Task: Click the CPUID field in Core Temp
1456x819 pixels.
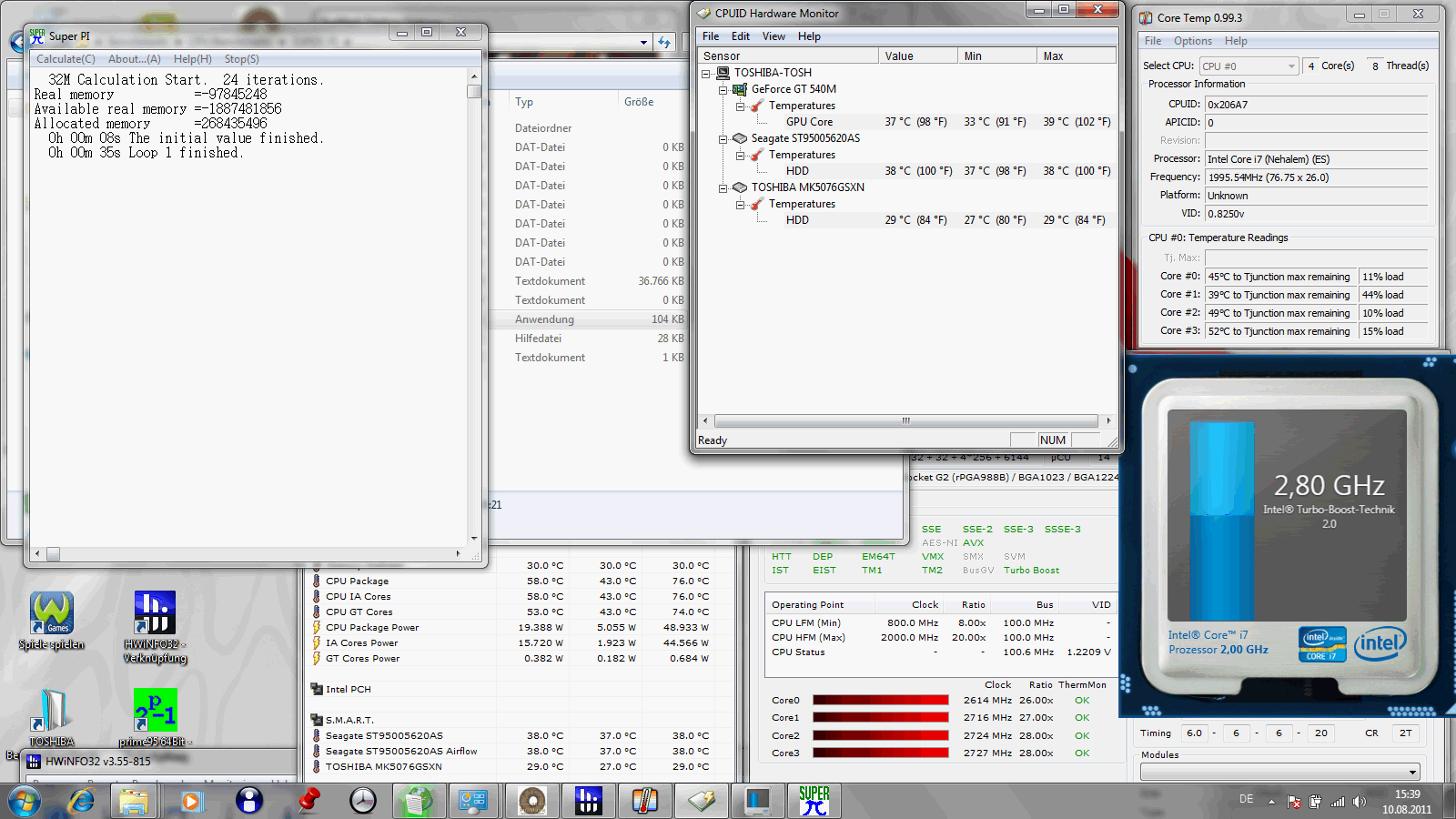Action: pos(1316,105)
